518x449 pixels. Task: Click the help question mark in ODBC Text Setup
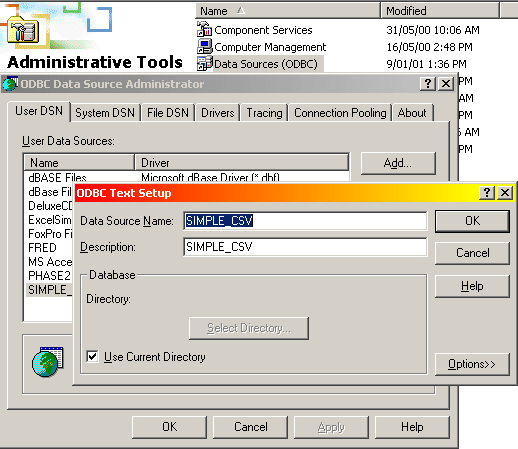coord(487,193)
